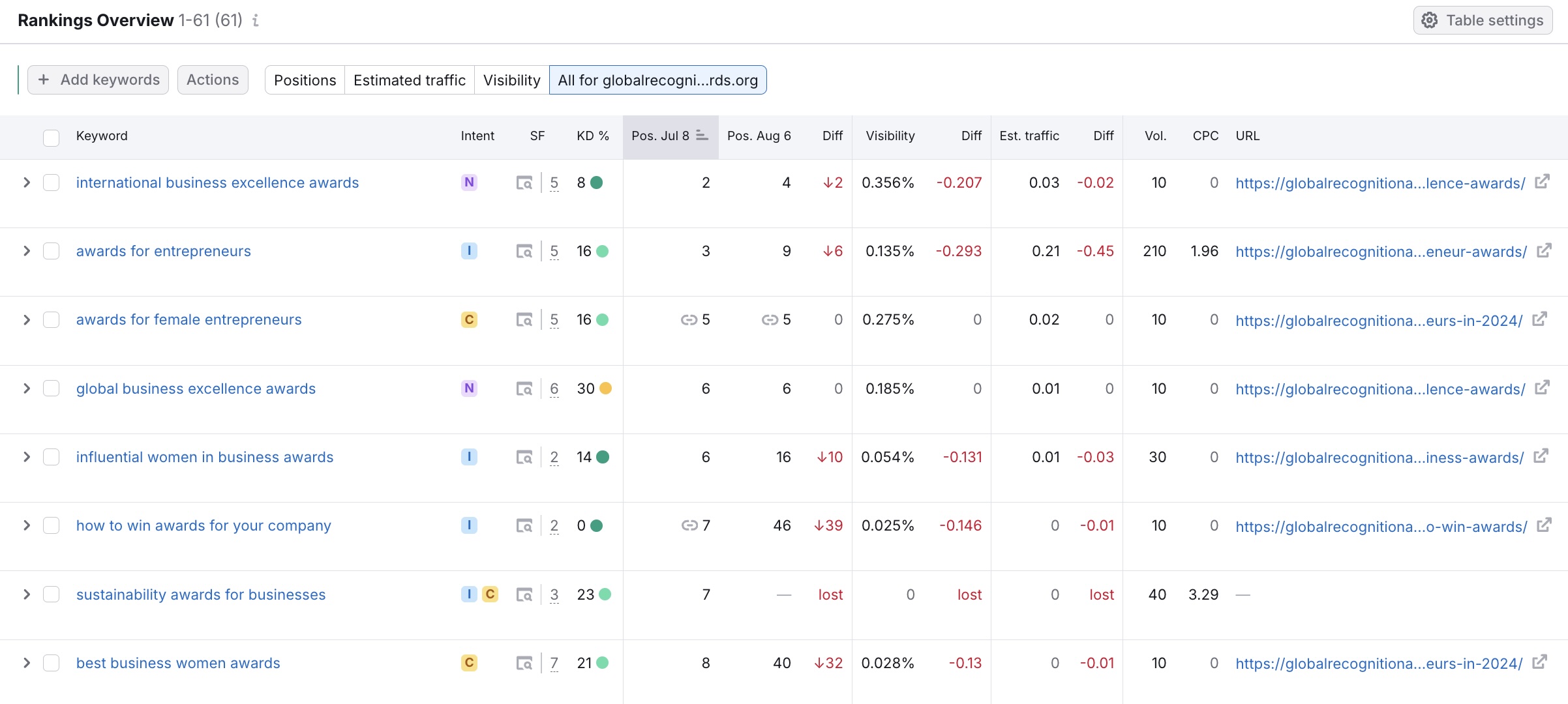Open external link icon for how to win awards URL
Screen dimensions: 1568x704
1544,525
